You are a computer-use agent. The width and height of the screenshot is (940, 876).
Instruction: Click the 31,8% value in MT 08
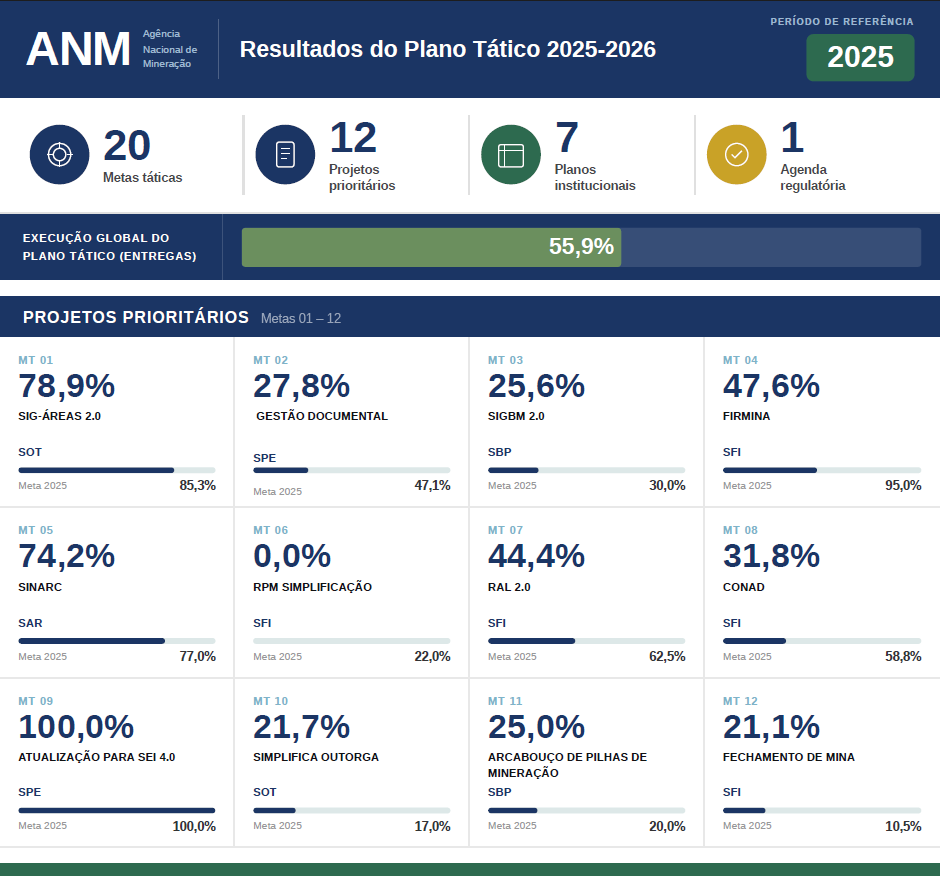[x=772, y=556]
